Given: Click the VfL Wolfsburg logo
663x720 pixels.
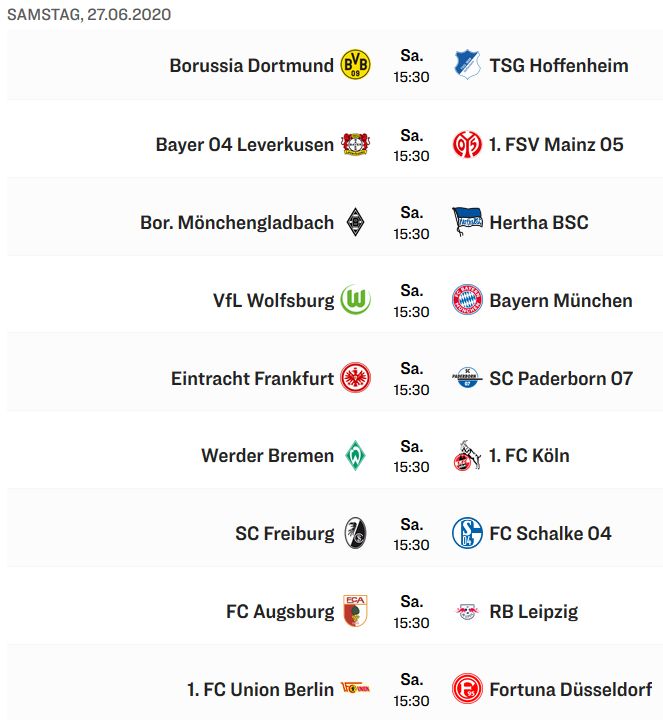Looking at the screenshot, I should pos(355,300).
